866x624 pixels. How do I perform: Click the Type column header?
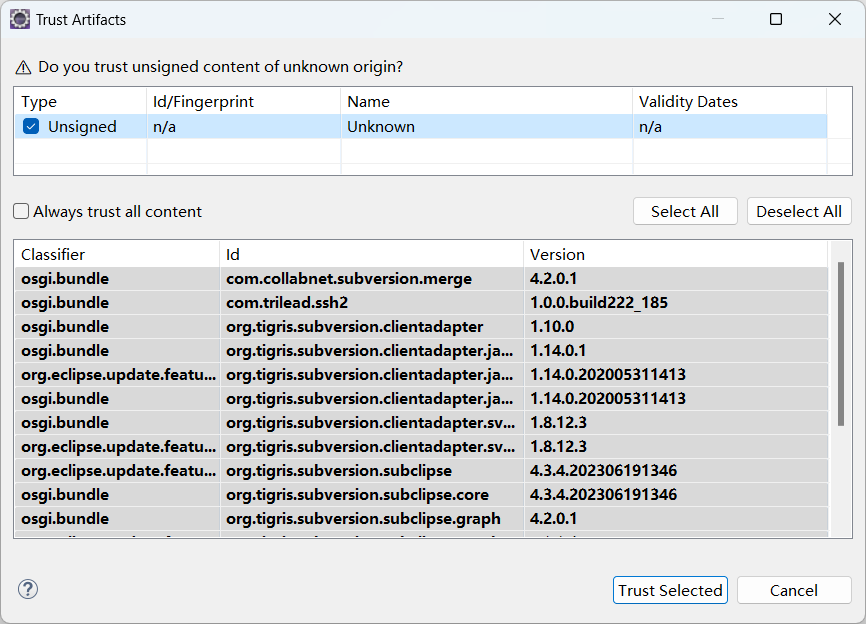(81, 102)
